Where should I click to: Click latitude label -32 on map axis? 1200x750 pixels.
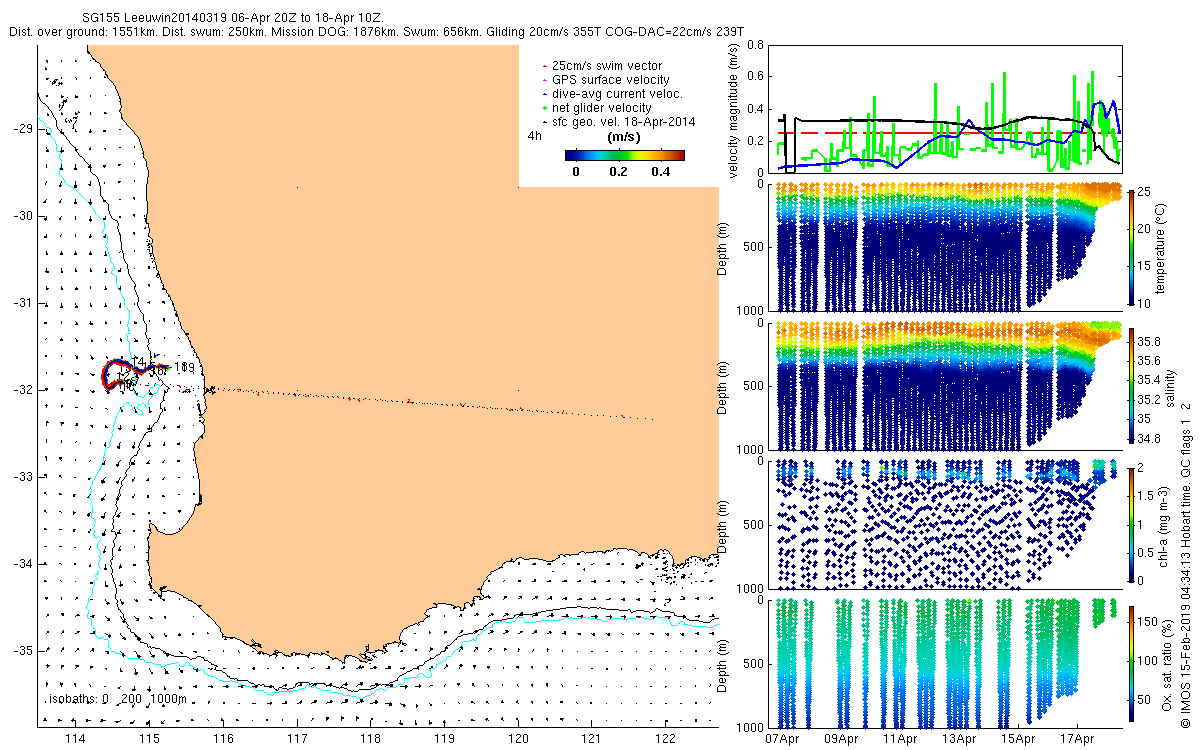(x=22, y=389)
